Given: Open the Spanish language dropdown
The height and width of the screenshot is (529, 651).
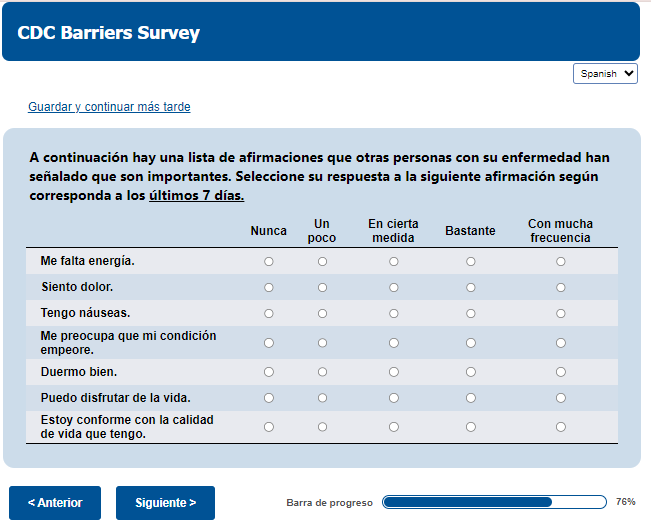Looking at the screenshot, I should [605, 73].
